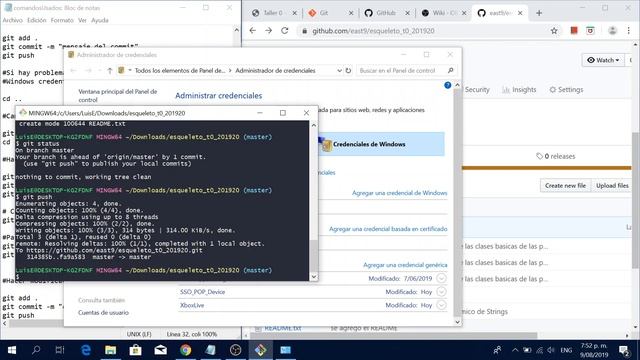Open GitHub Security tab
Viewport: 640px width, 360px height.
pos(477,89)
